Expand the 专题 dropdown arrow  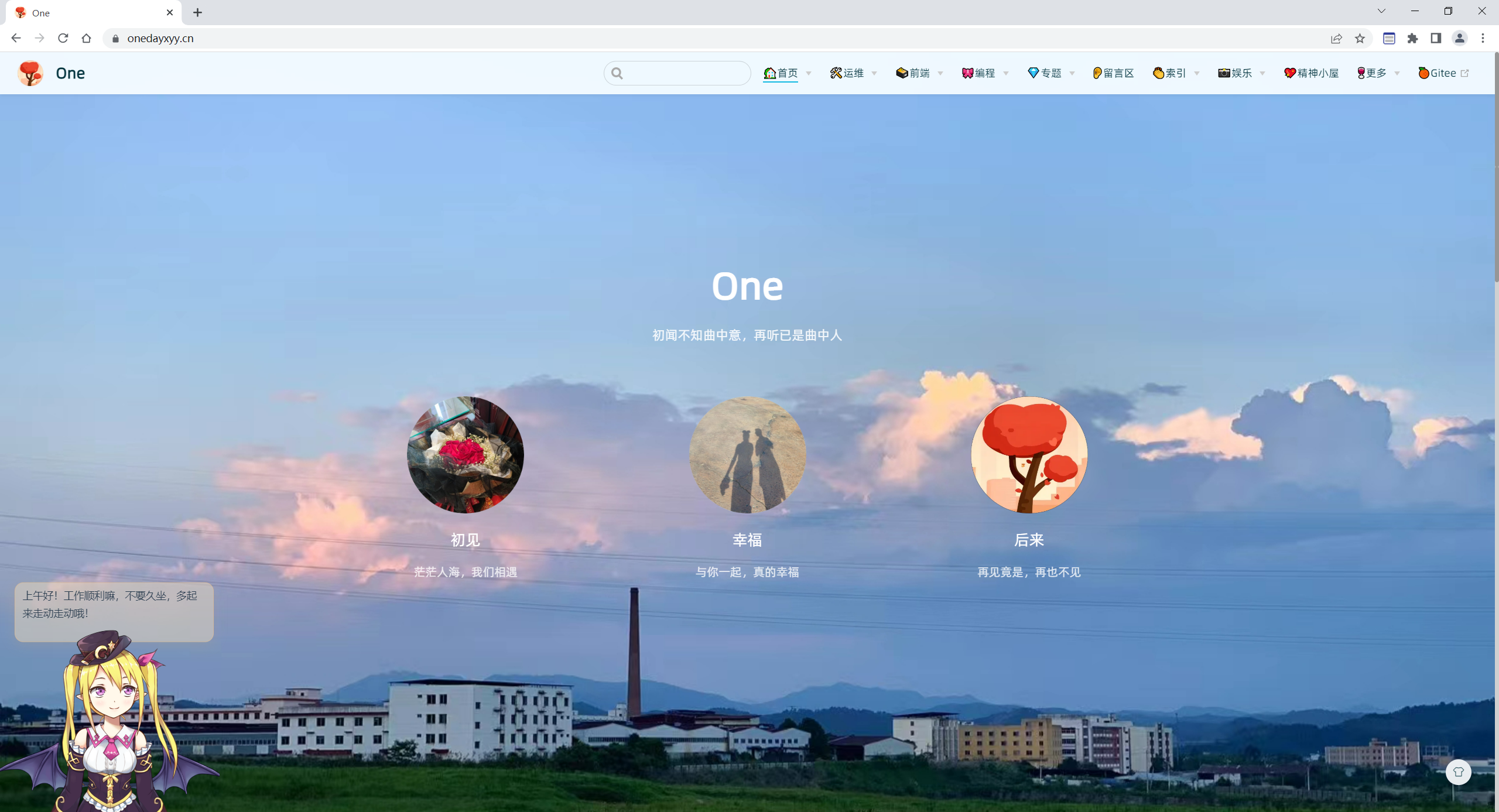coord(1072,74)
